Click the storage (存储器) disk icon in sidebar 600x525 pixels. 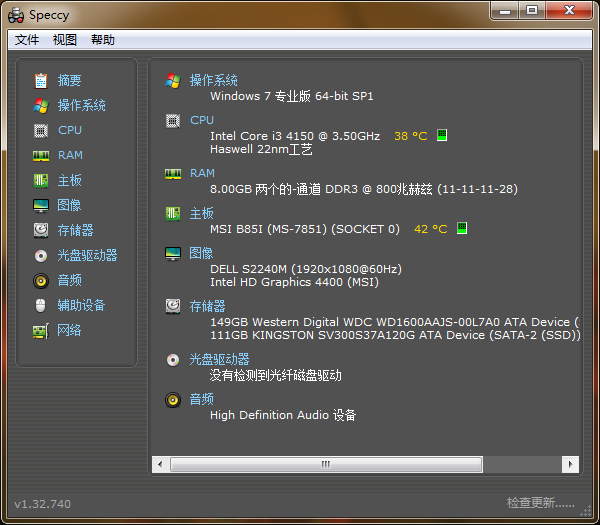pos(41,230)
